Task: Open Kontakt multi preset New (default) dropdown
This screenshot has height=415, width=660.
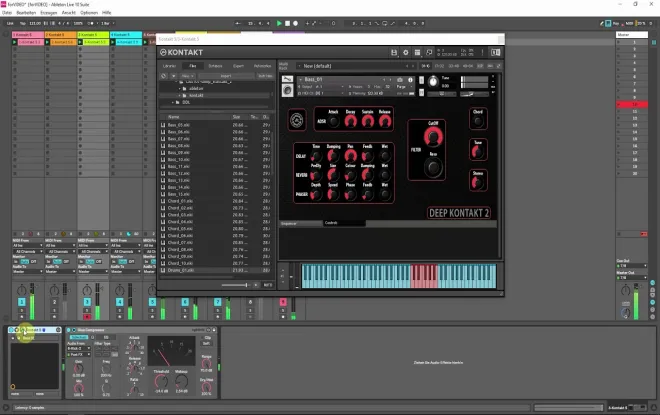Action: [x=355, y=66]
